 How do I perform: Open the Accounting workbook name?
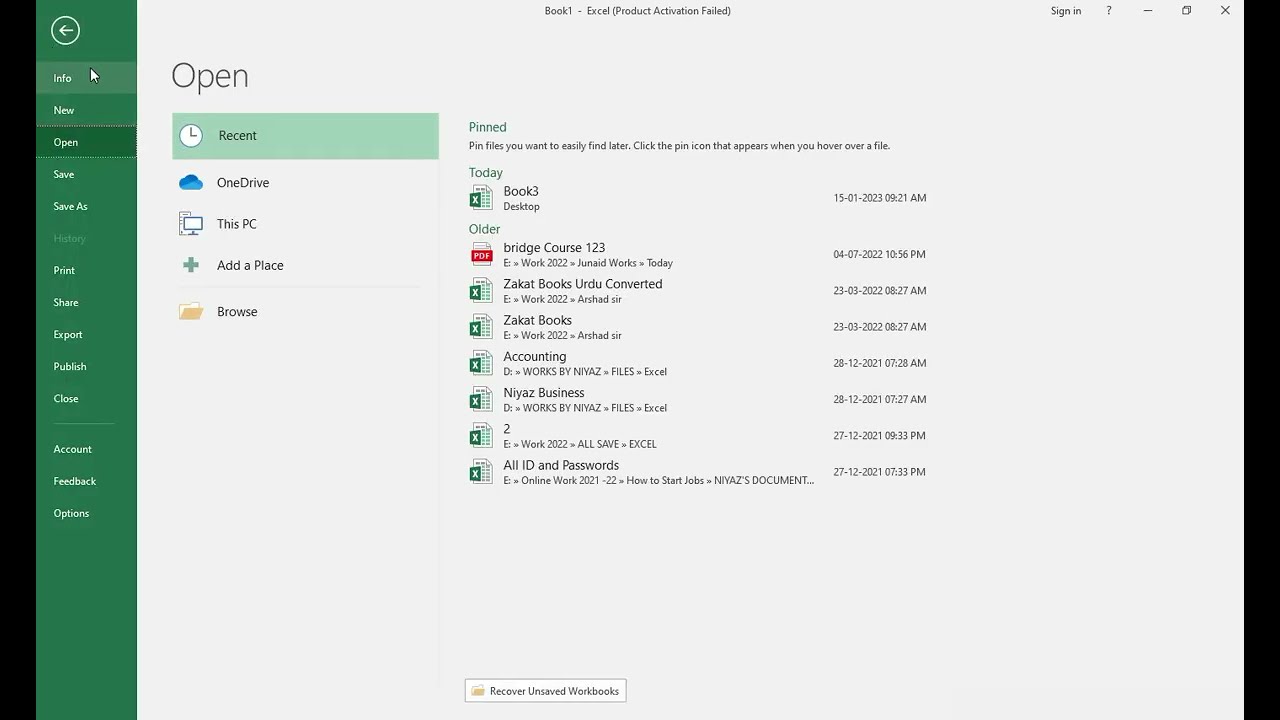[x=535, y=357]
